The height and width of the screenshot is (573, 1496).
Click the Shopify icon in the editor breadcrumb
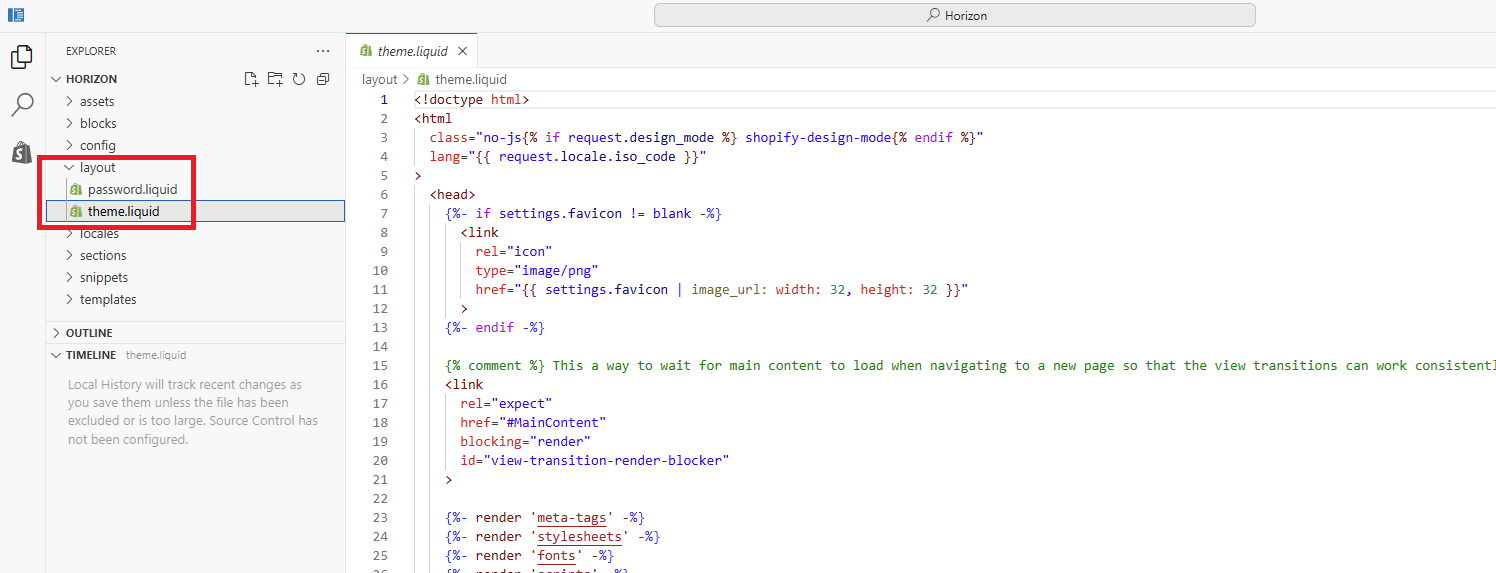pyautogui.click(x=424, y=79)
